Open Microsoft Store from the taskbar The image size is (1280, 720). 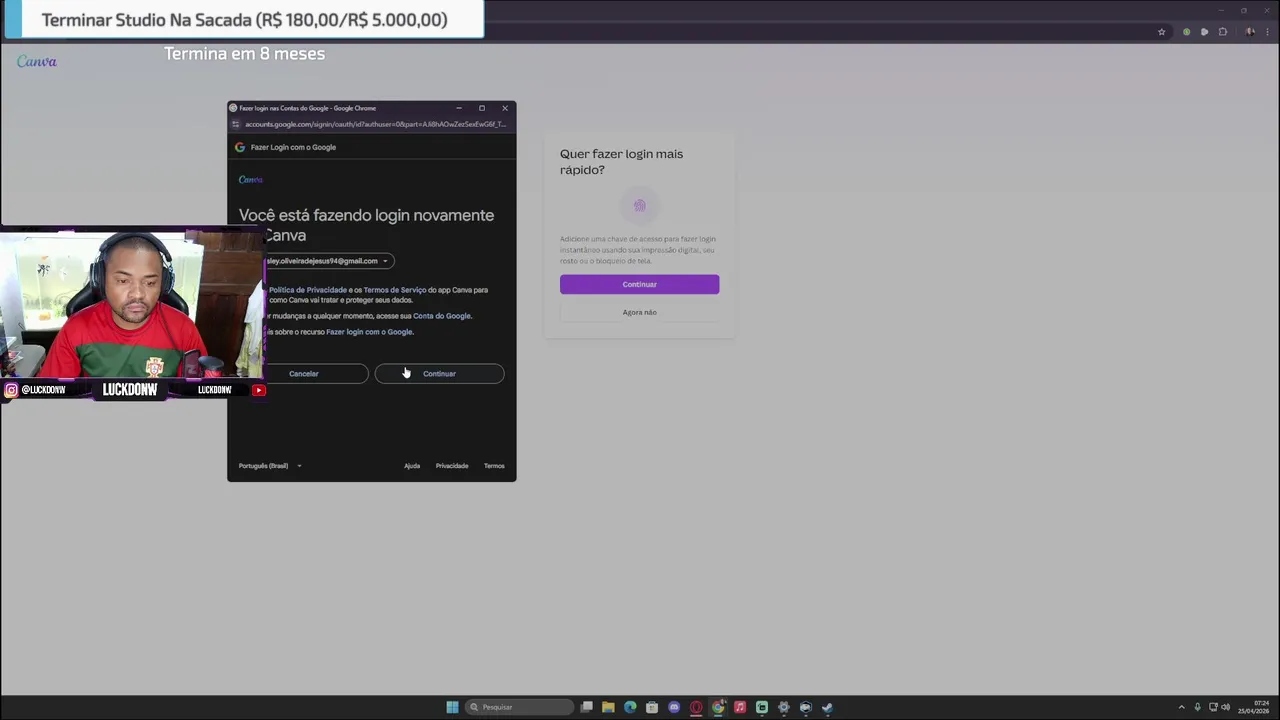(652, 707)
